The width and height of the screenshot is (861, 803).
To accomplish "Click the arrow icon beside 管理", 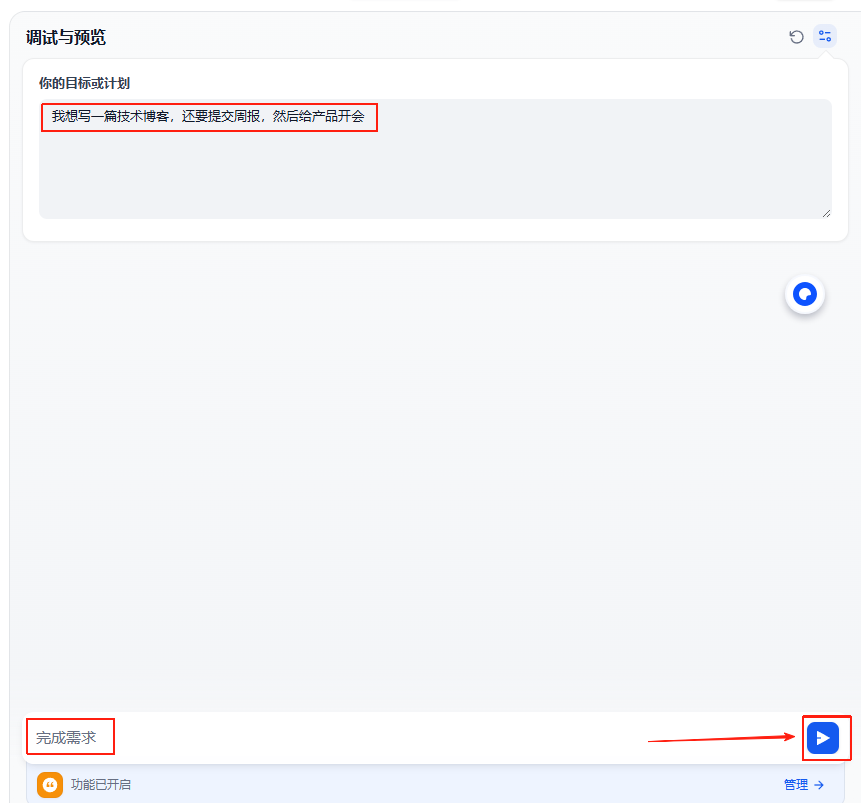I will point(819,785).
